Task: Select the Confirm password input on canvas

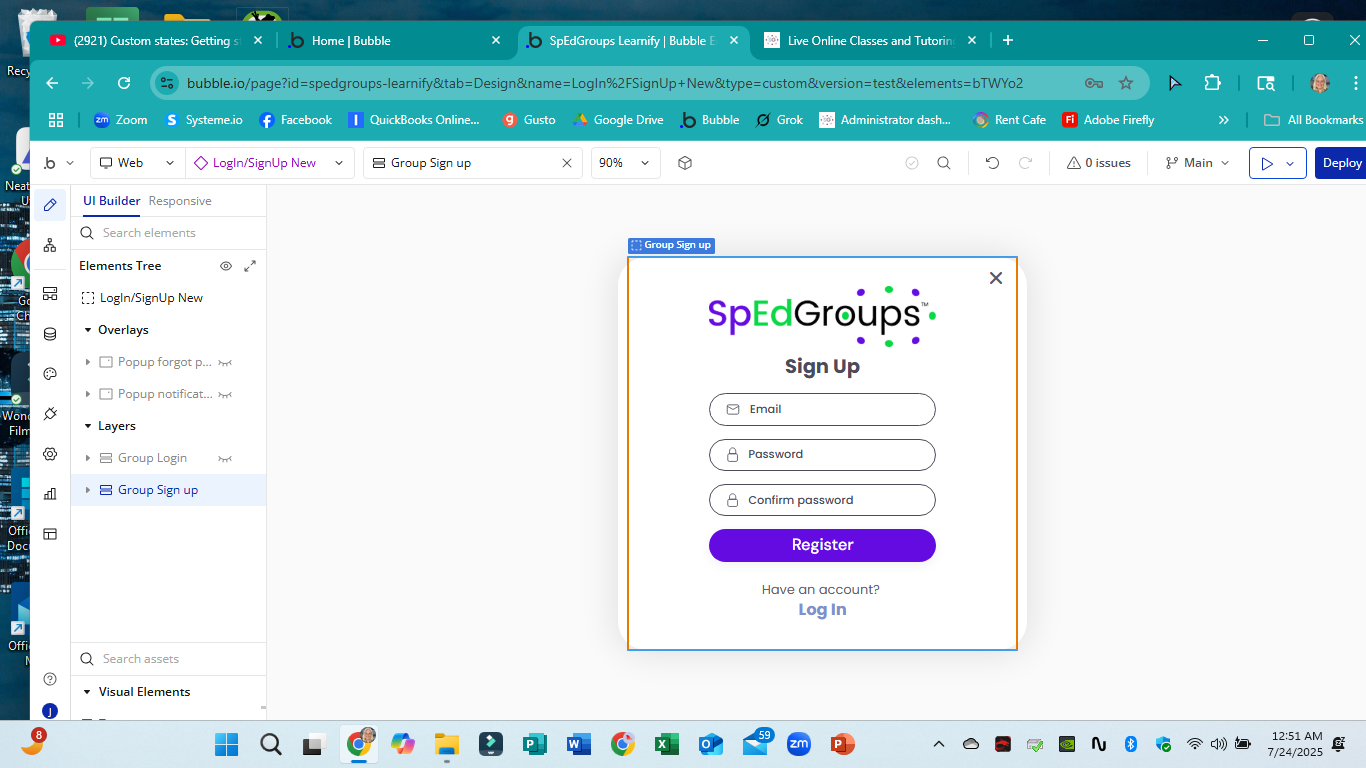Action: [x=822, y=500]
